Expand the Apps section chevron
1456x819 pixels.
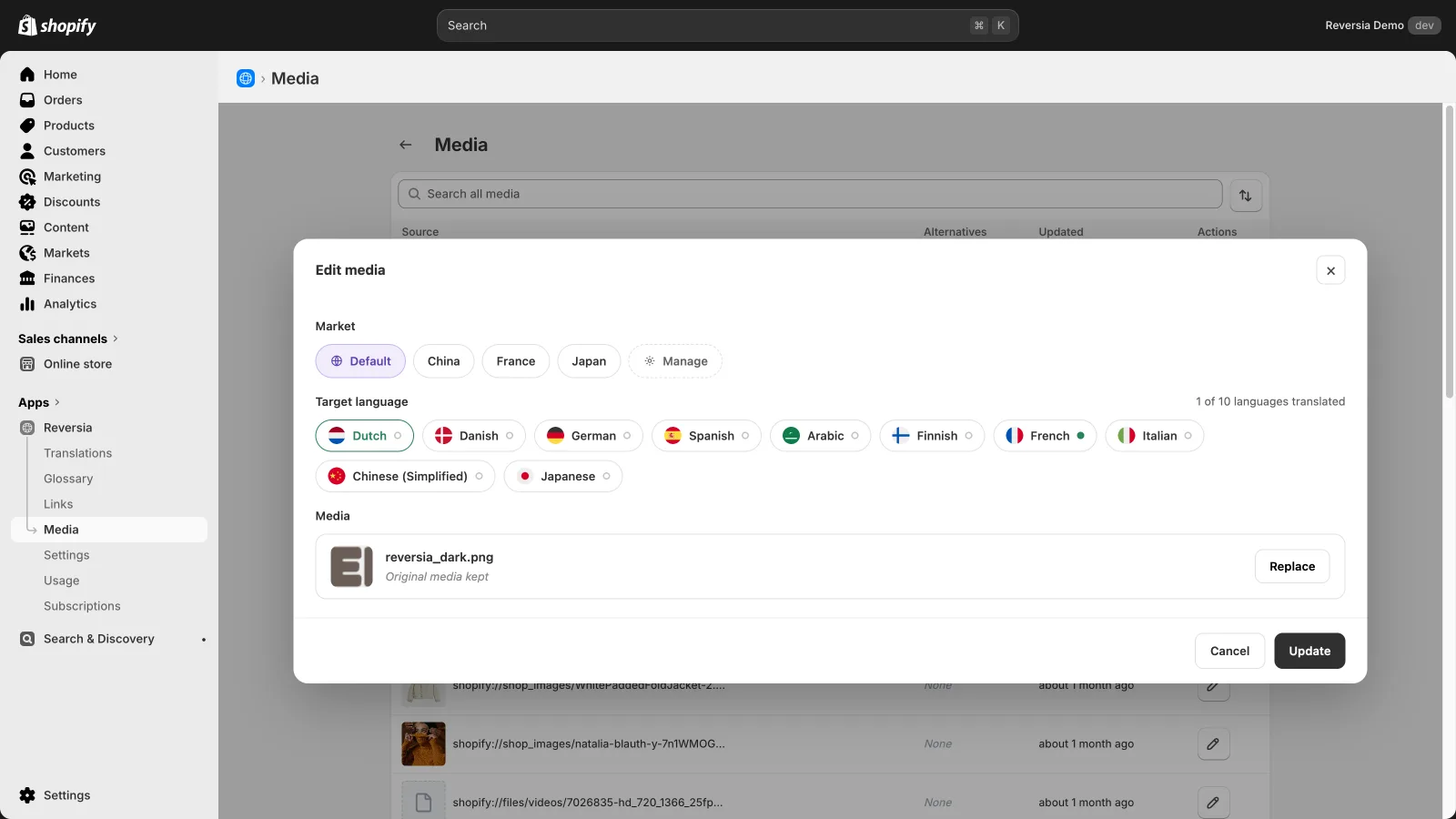coord(57,402)
